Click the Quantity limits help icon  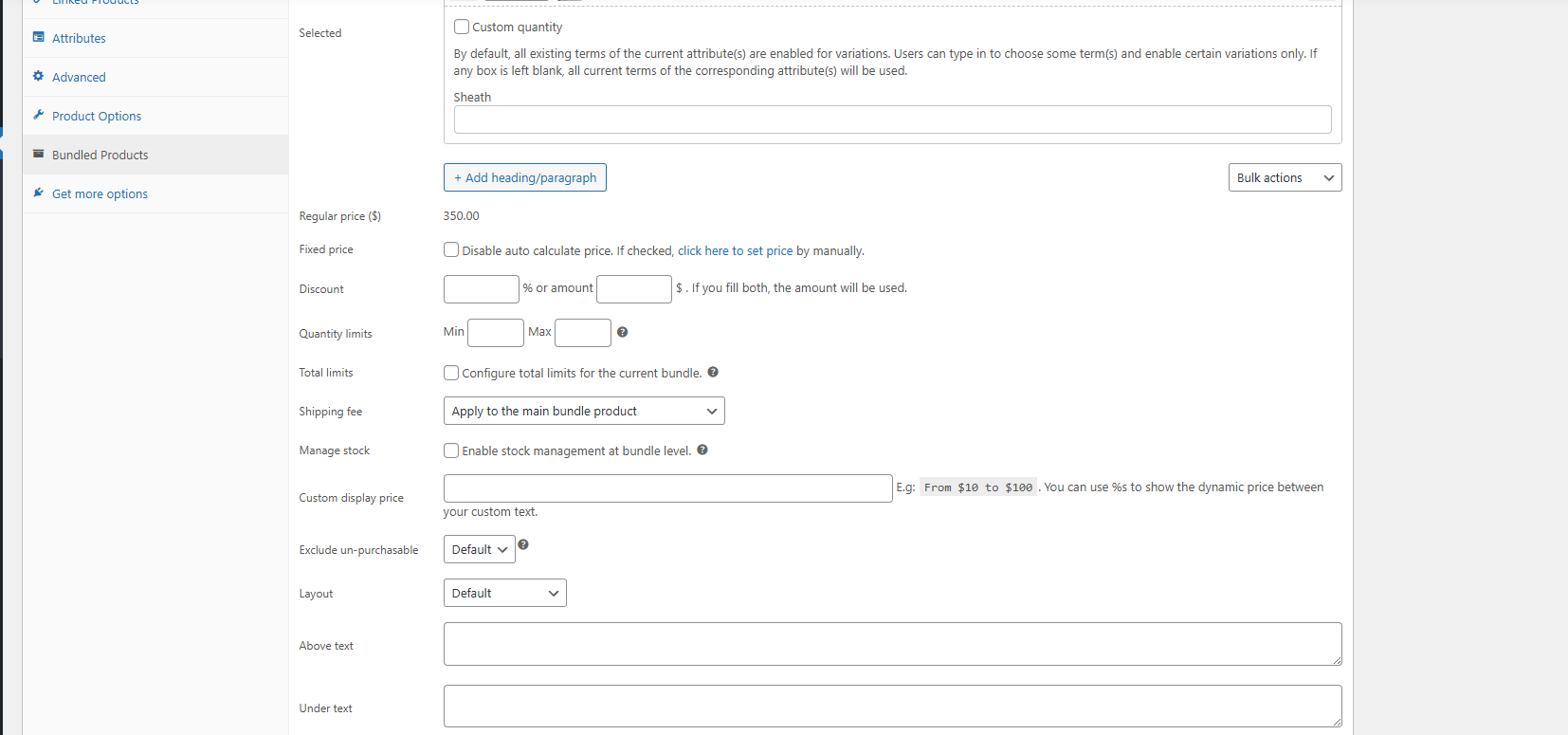(623, 332)
